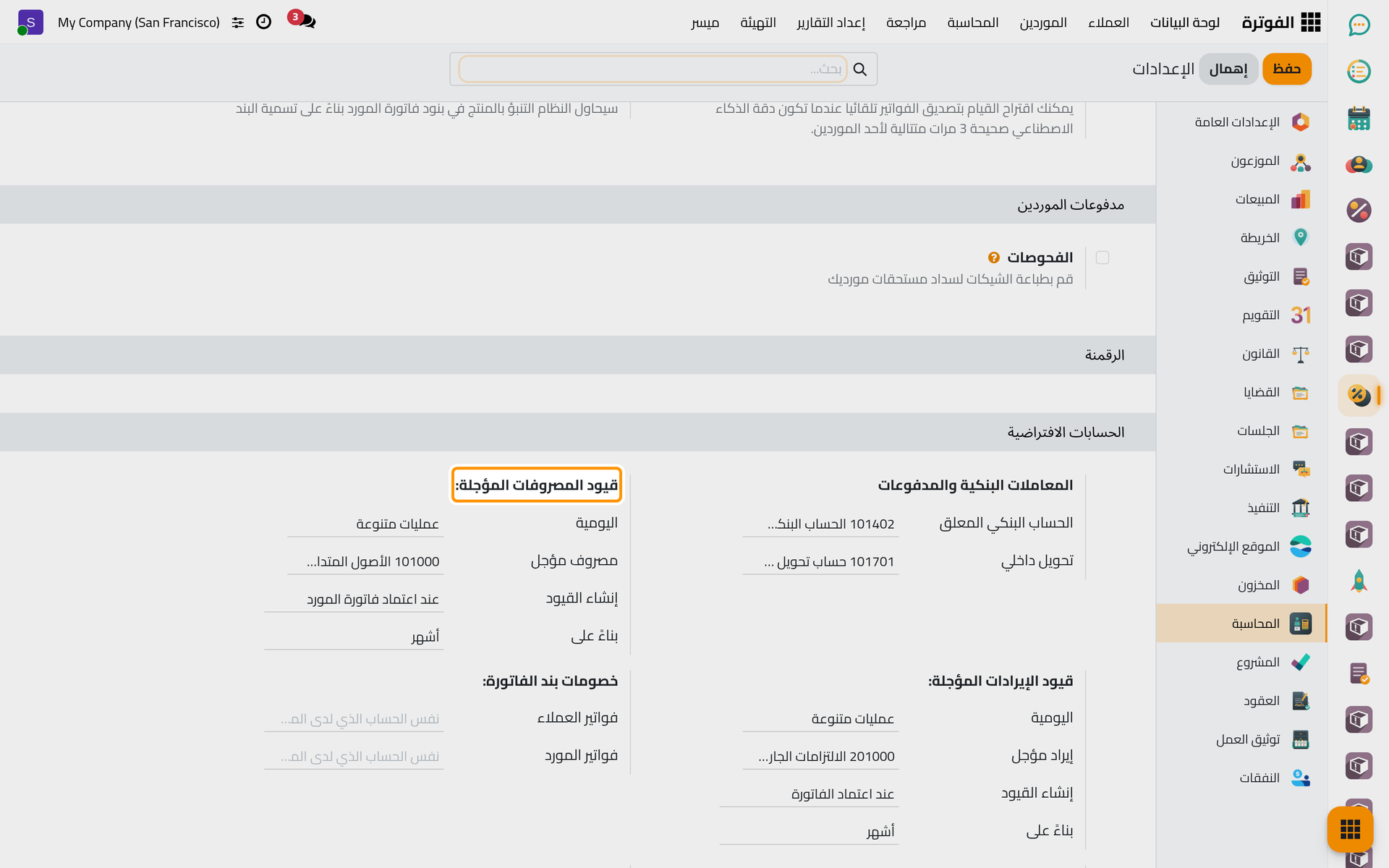Open the التقويم settings section
Image resolution: width=1389 pixels, height=868 pixels.
pyautogui.click(x=1241, y=315)
